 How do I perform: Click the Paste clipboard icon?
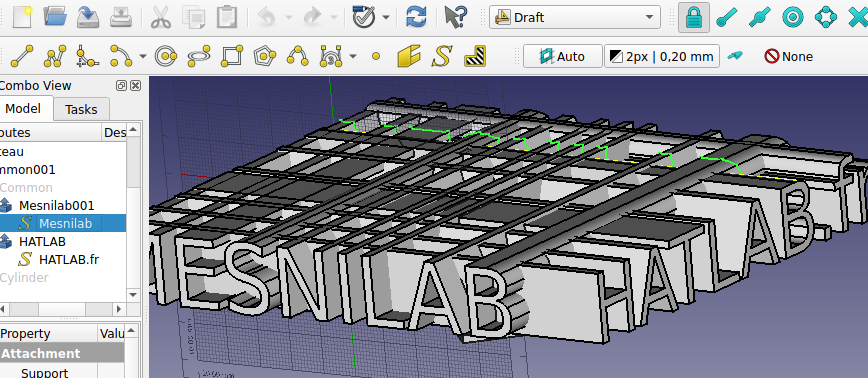[x=226, y=17]
